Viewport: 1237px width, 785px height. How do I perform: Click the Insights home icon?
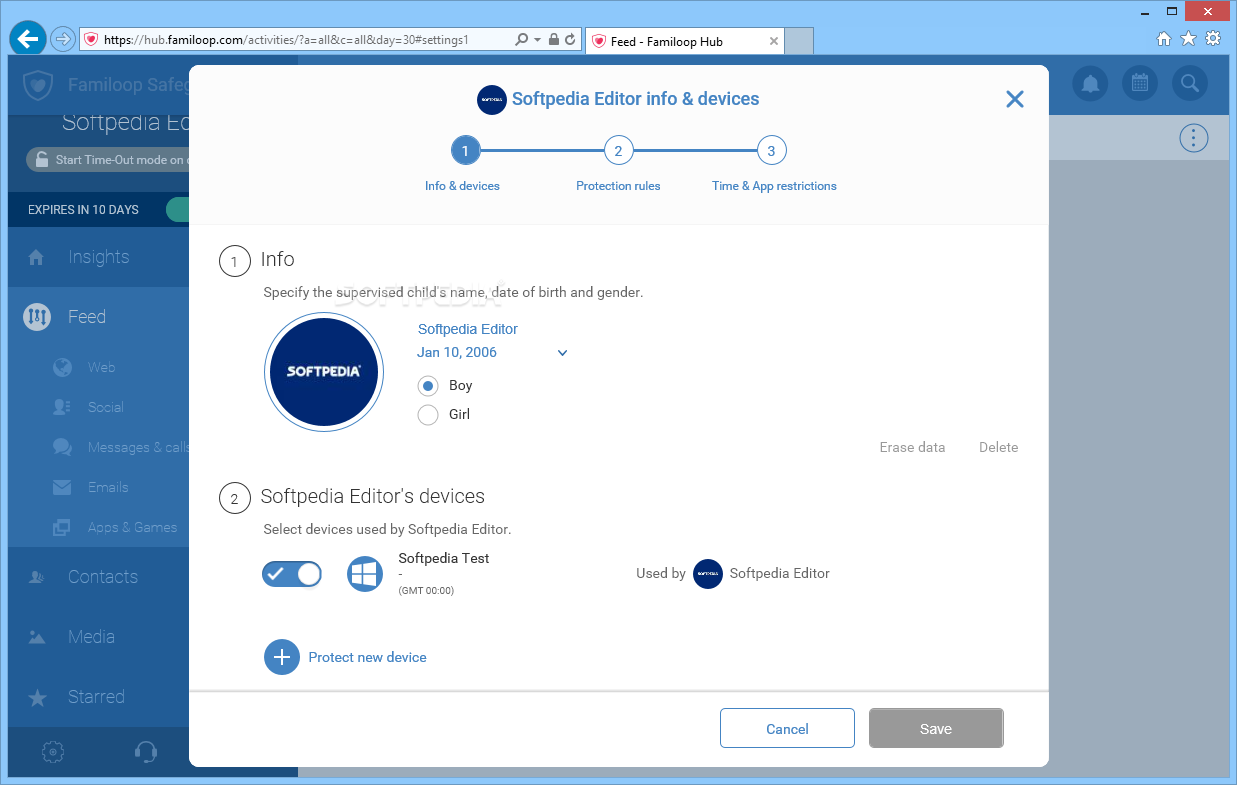tap(37, 258)
